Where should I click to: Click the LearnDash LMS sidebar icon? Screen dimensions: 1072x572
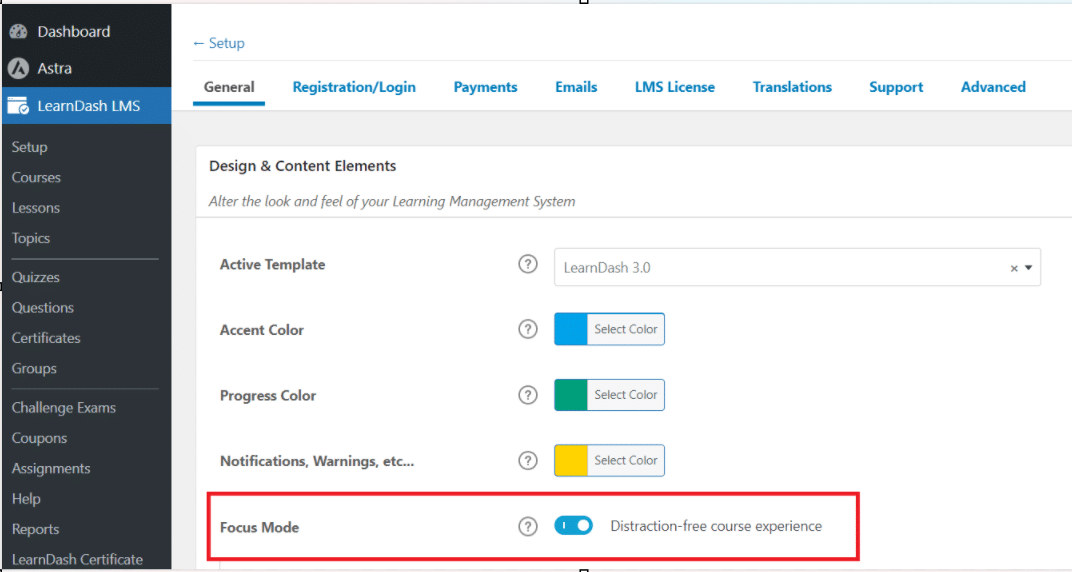point(18,106)
